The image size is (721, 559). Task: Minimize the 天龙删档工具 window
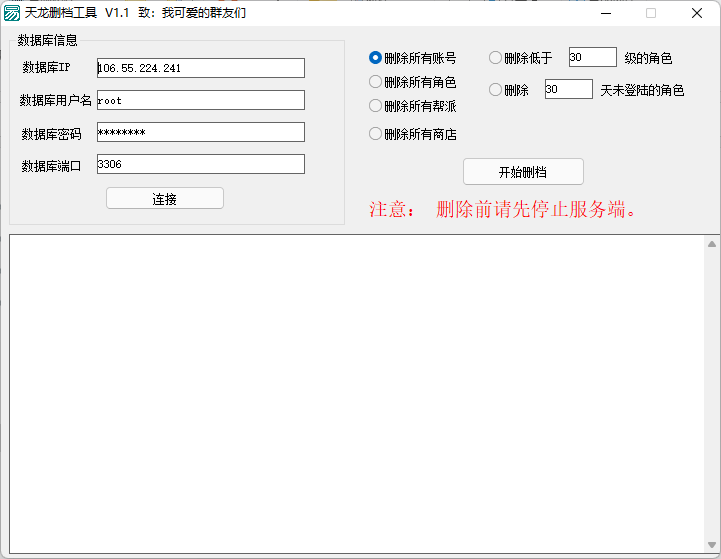click(604, 13)
